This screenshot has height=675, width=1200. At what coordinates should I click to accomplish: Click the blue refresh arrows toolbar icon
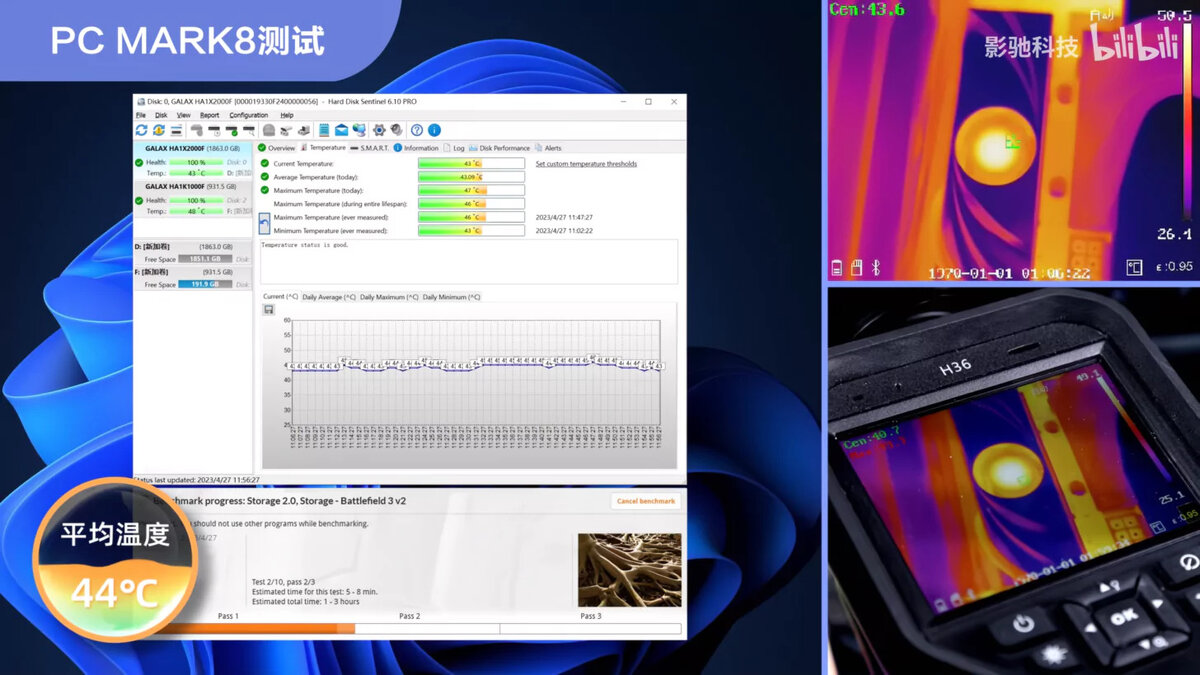coord(141,130)
